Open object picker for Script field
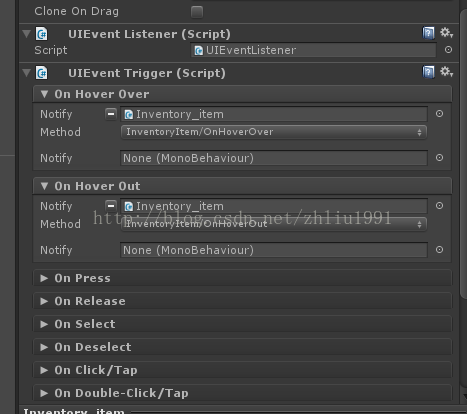The height and width of the screenshot is (414, 467). click(x=448, y=50)
